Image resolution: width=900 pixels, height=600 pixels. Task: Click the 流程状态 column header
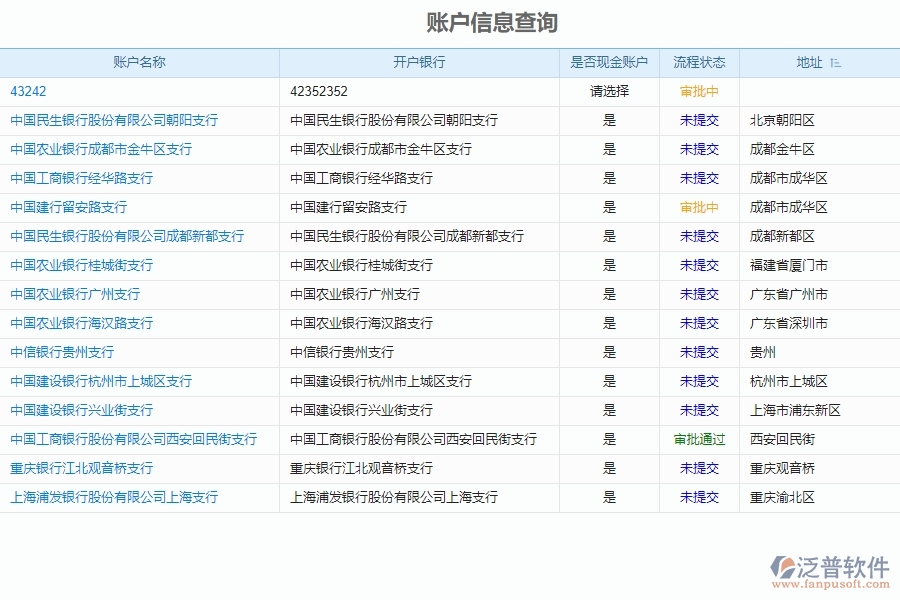tap(698, 62)
